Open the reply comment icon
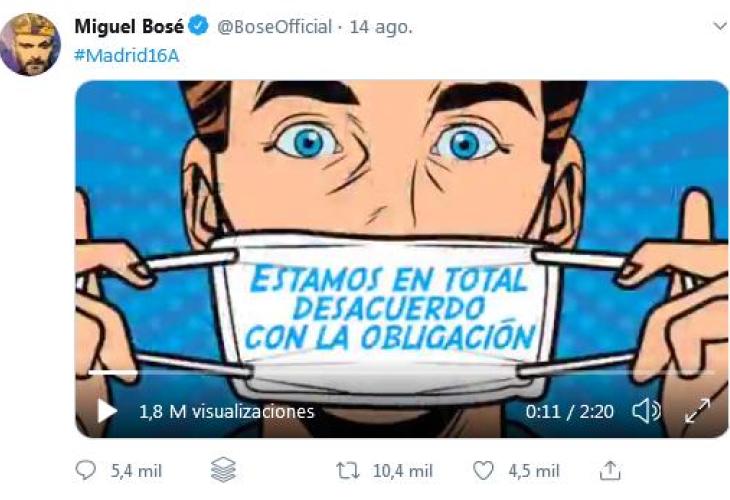Image resolution: width=730 pixels, height=500 pixels. point(86,471)
